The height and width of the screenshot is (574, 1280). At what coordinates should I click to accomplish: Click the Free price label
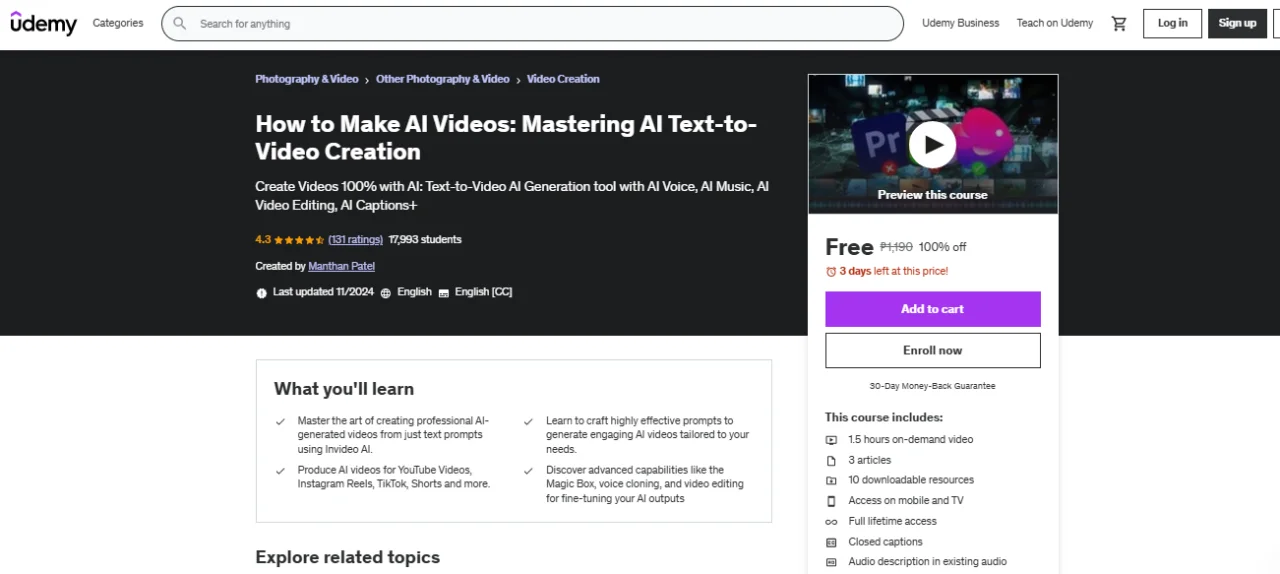coord(849,246)
